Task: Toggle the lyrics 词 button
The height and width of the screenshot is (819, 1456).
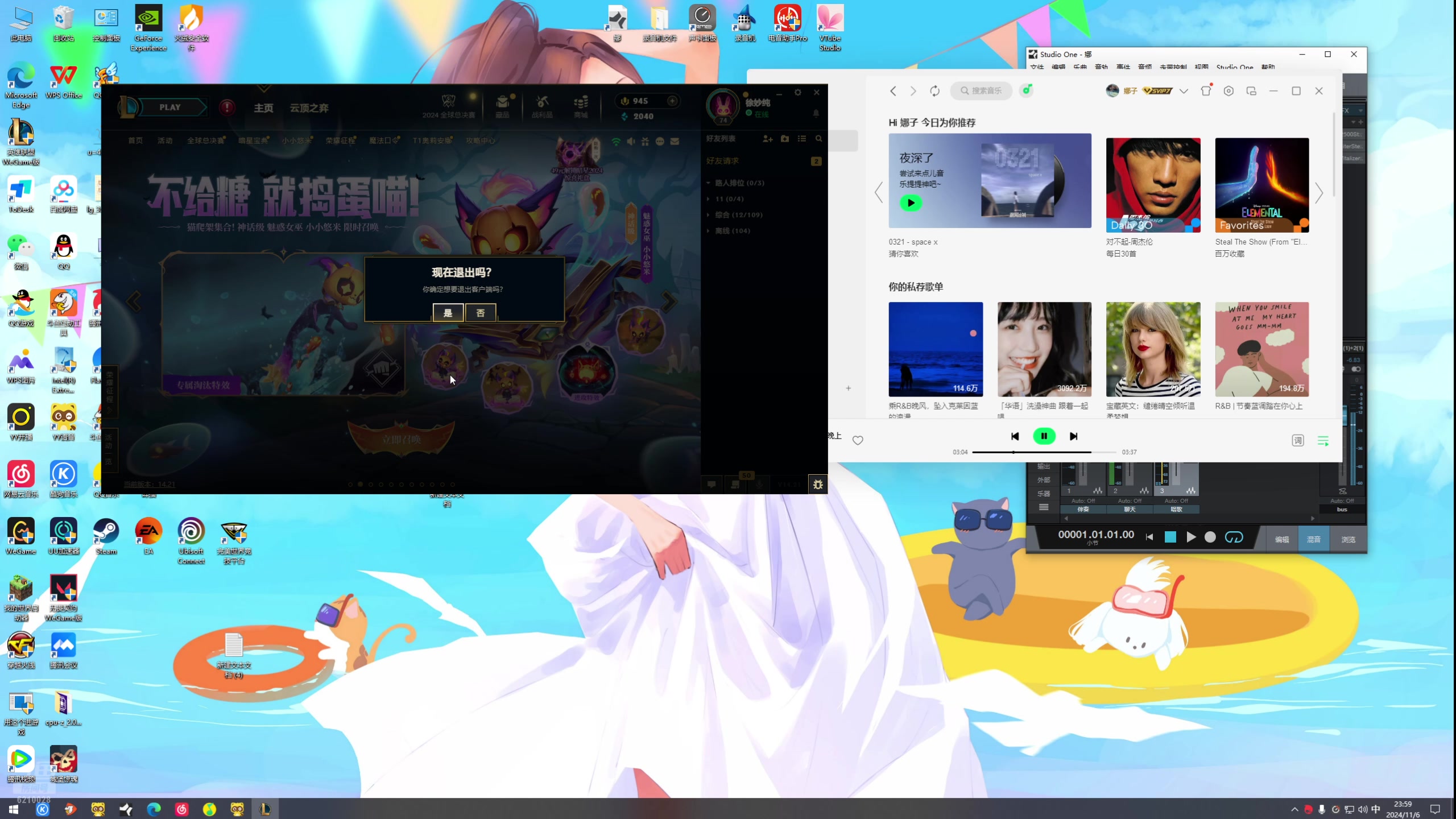Action: point(1297,441)
